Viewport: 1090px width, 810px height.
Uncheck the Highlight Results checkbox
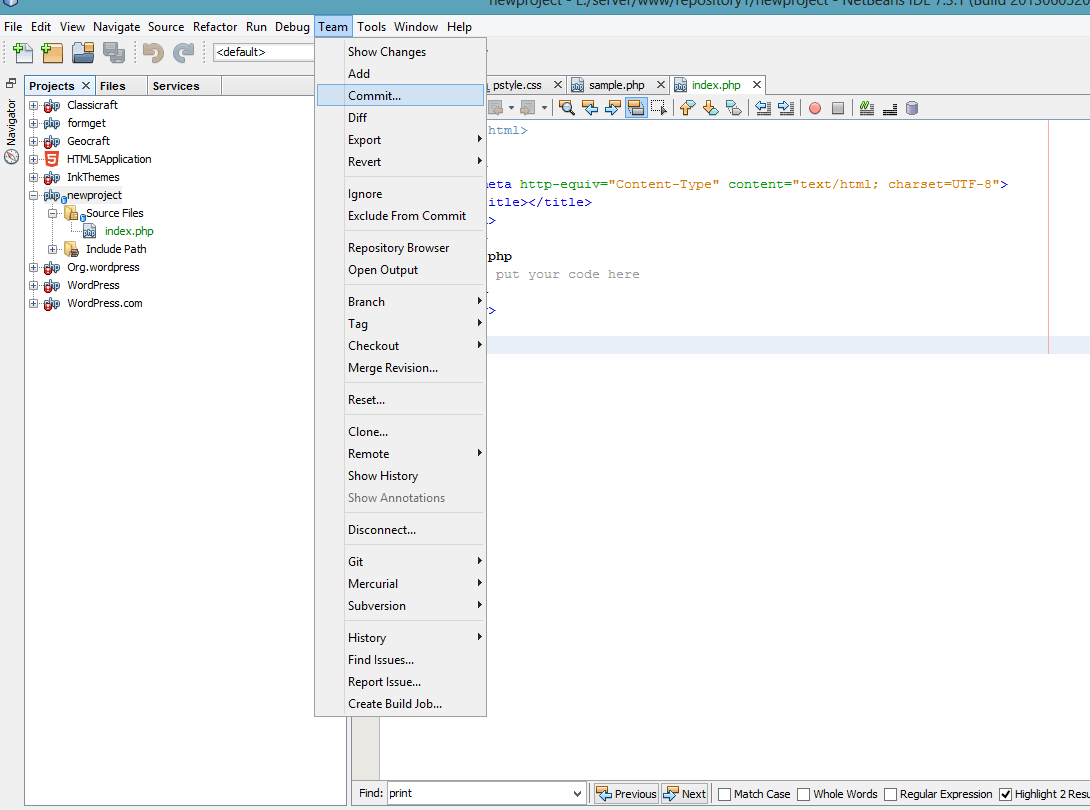tap(1005, 794)
